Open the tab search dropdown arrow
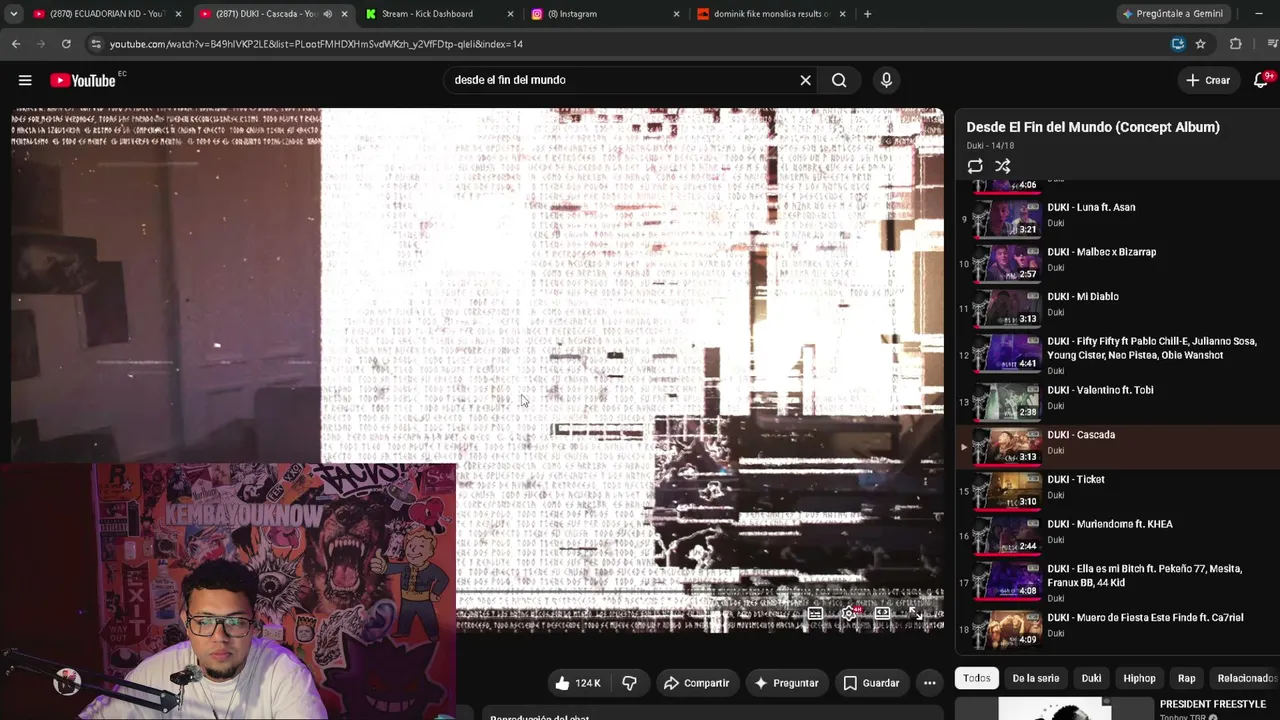 [13, 14]
